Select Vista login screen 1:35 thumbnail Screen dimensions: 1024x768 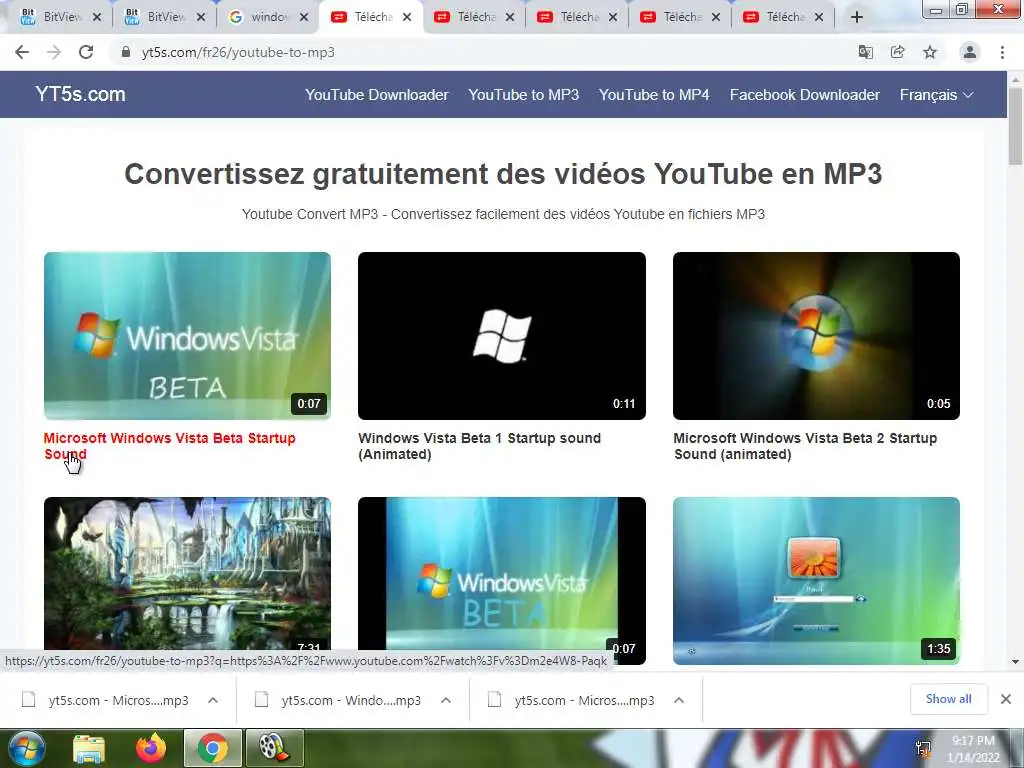[816, 581]
